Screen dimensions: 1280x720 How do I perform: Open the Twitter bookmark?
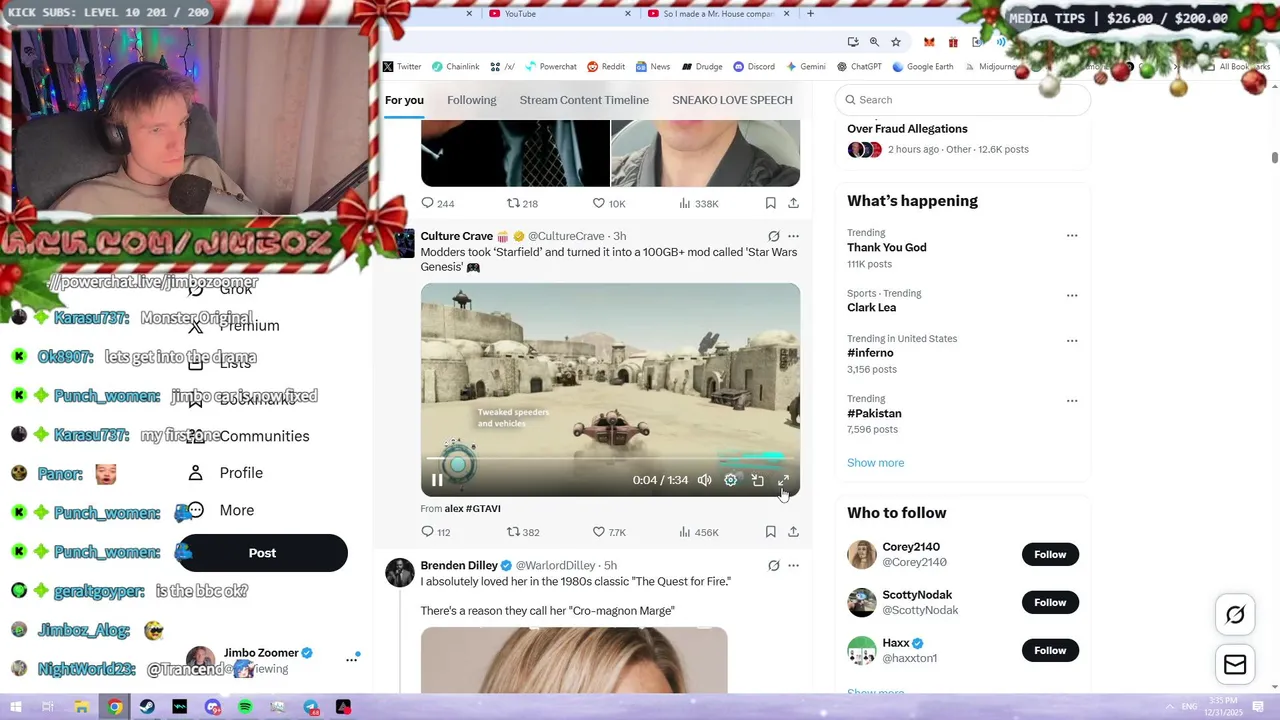pos(402,67)
